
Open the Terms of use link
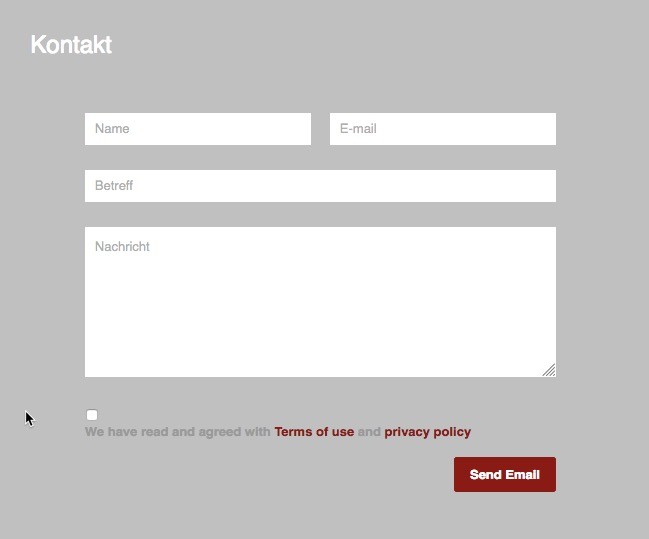(314, 432)
